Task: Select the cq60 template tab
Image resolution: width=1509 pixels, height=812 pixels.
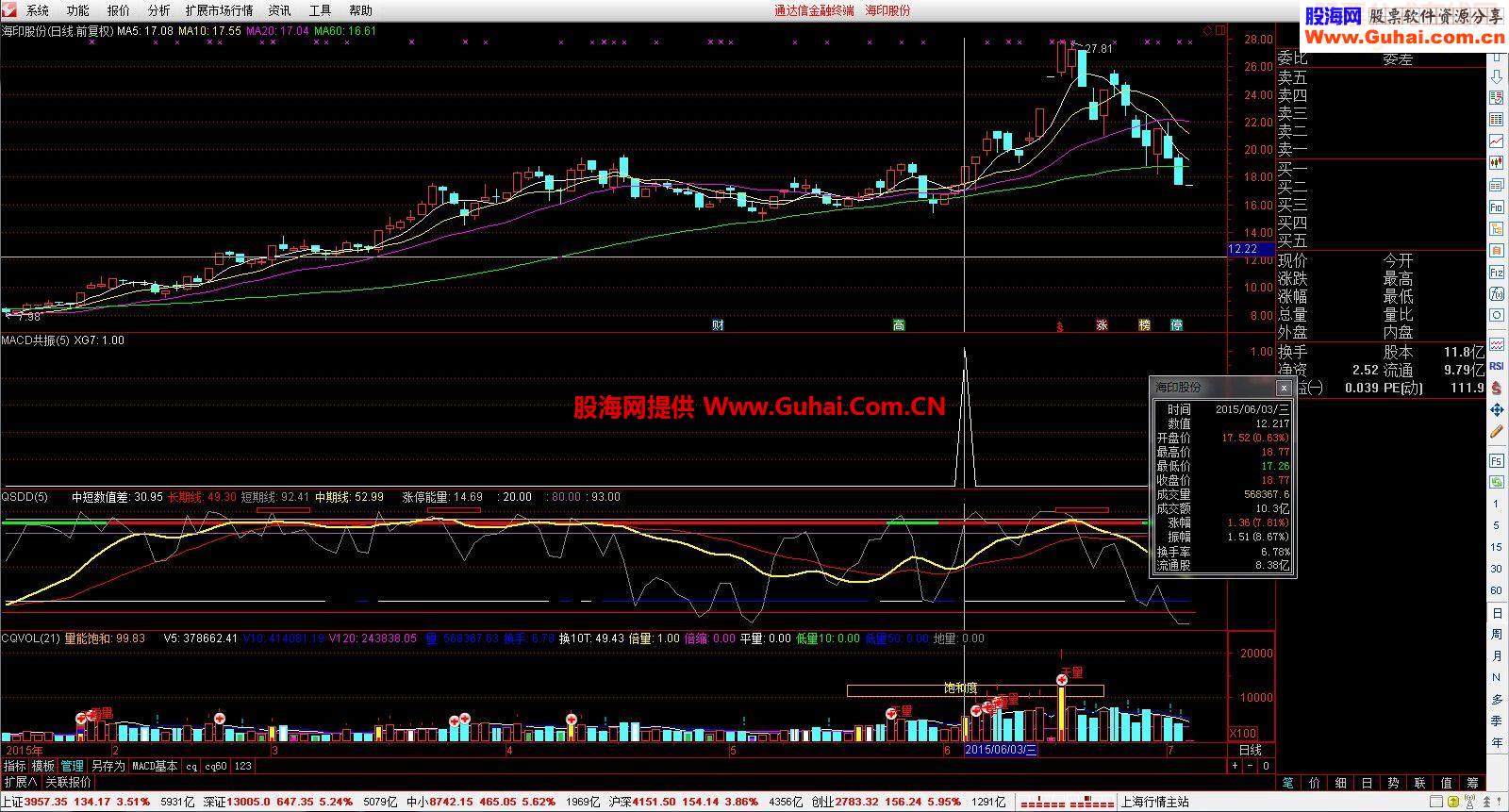Action: 216,766
